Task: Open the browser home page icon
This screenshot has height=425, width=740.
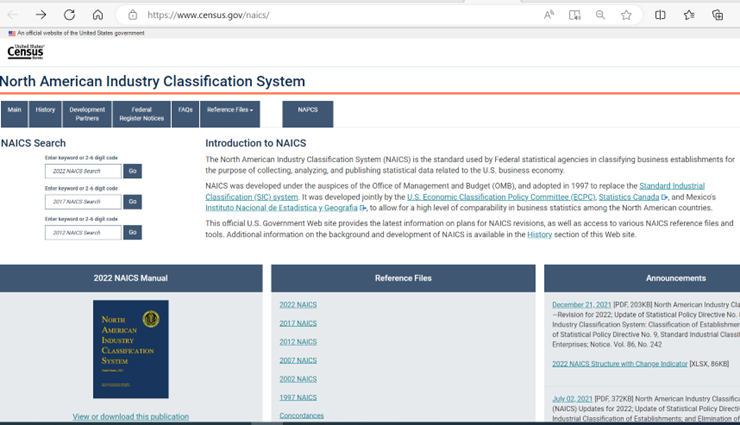Action: (98, 15)
